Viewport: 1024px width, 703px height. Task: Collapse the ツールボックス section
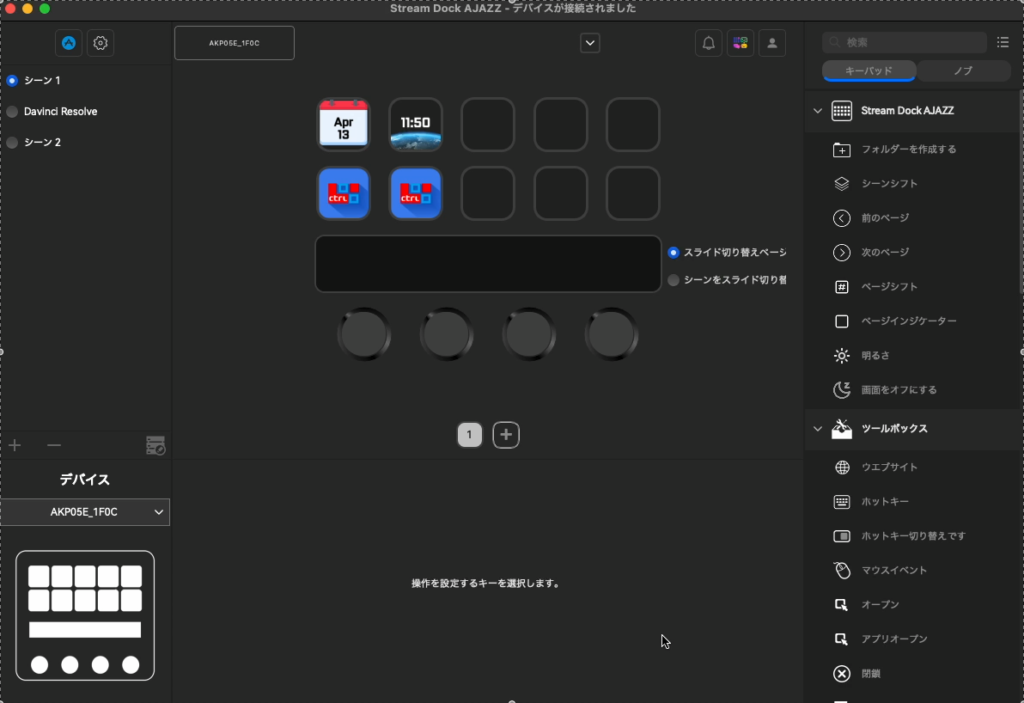pyautogui.click(x=817, y=429)
